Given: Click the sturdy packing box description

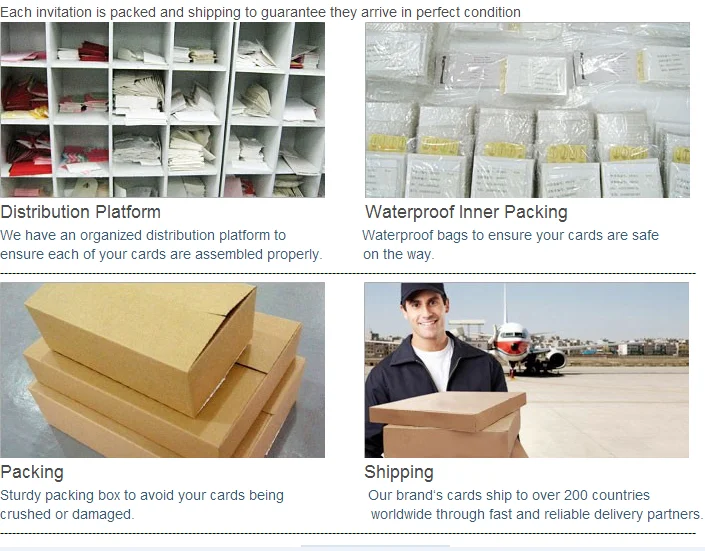Looking at the screenshot, I should 142,505.
